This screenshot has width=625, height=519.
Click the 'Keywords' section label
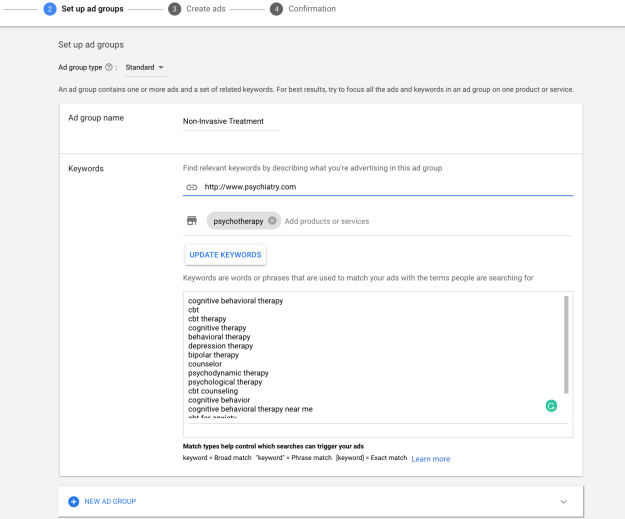[x=86, y=169]
